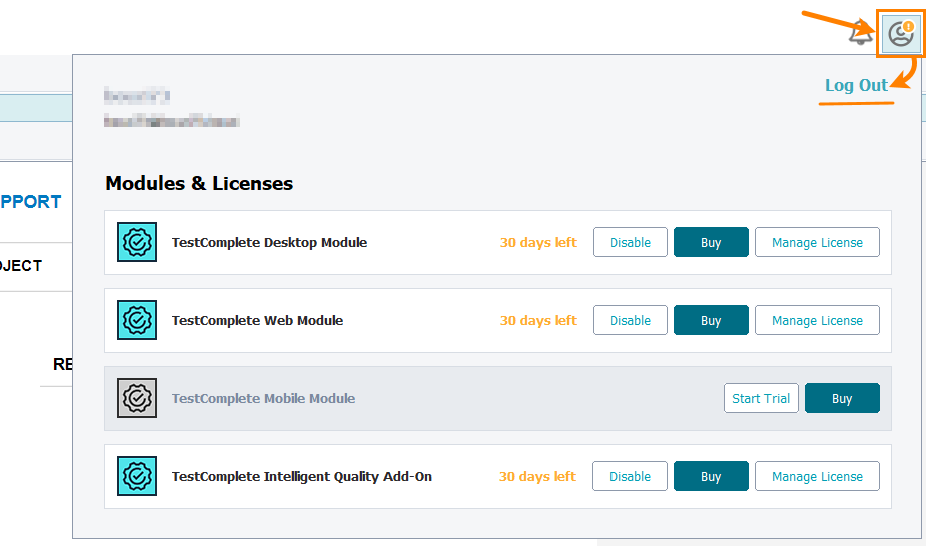The height and width of the screenshot is (546, 926).
Task: Buy the TestComplete Mobile Module
Action: [x=842, y=399]
